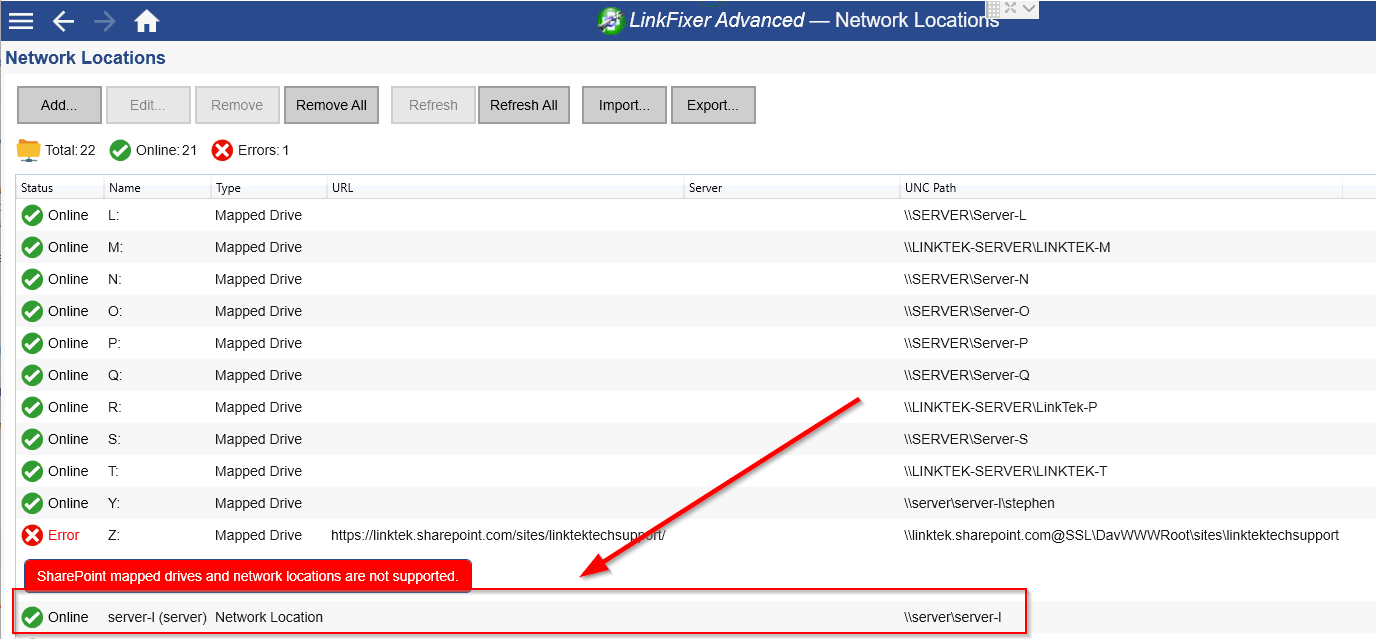Sort by the Type column header
Viewport: 1376px width, 639px height.
(269, 188)
